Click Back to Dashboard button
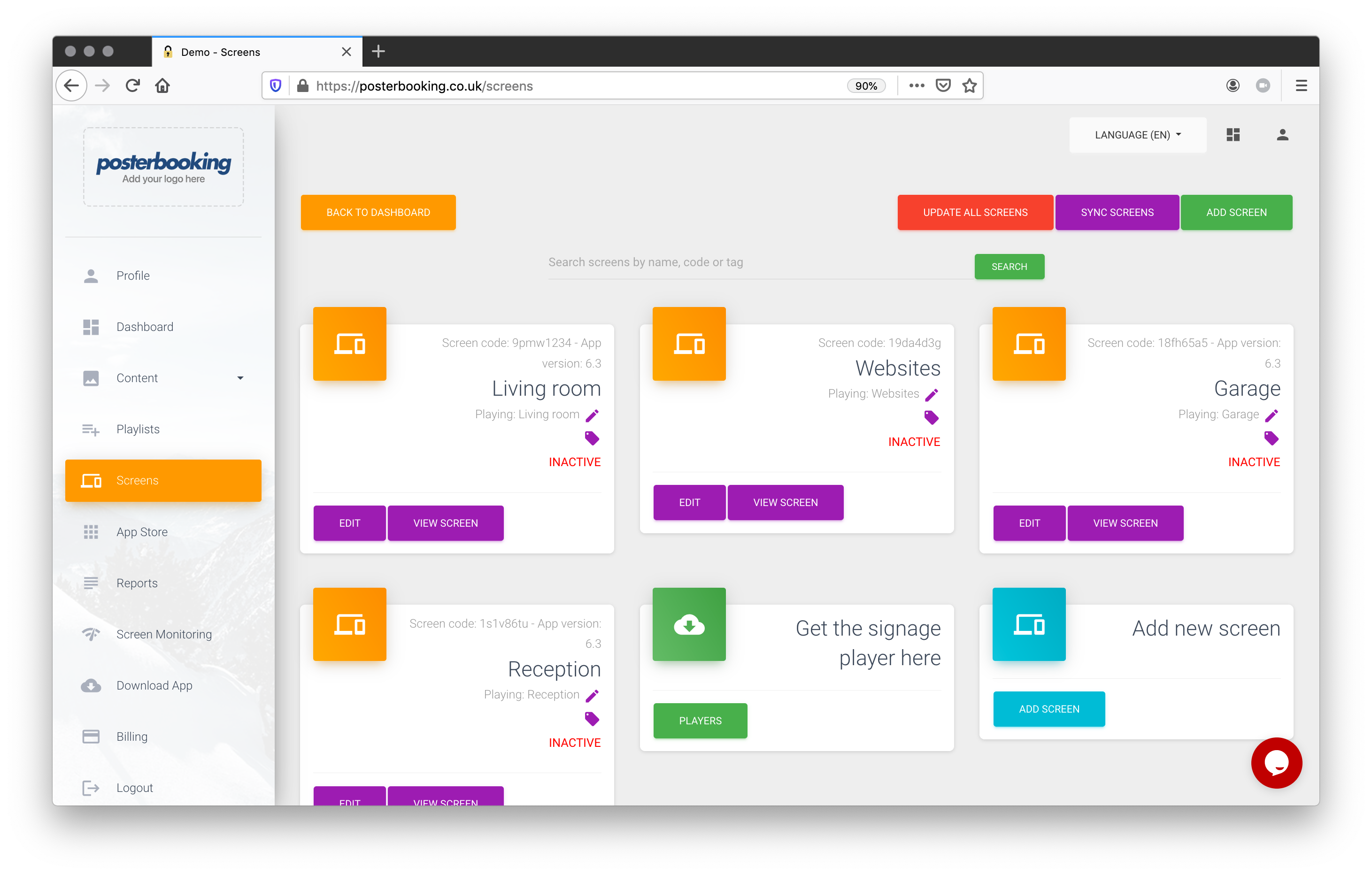Viewport: 1372px width, 875px height. tap(378, 213)
